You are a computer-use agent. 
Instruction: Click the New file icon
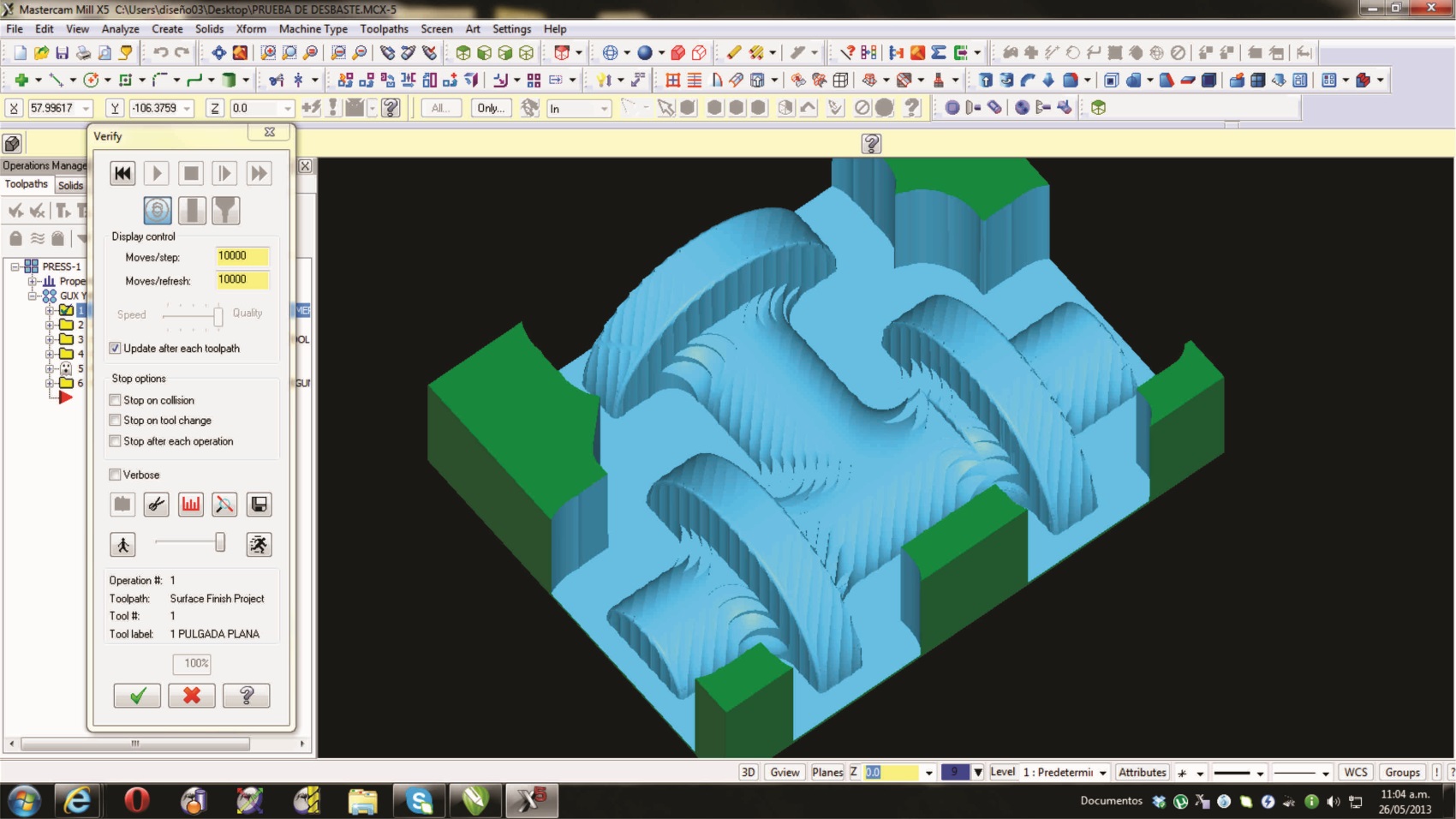click(x=20, y=53)
